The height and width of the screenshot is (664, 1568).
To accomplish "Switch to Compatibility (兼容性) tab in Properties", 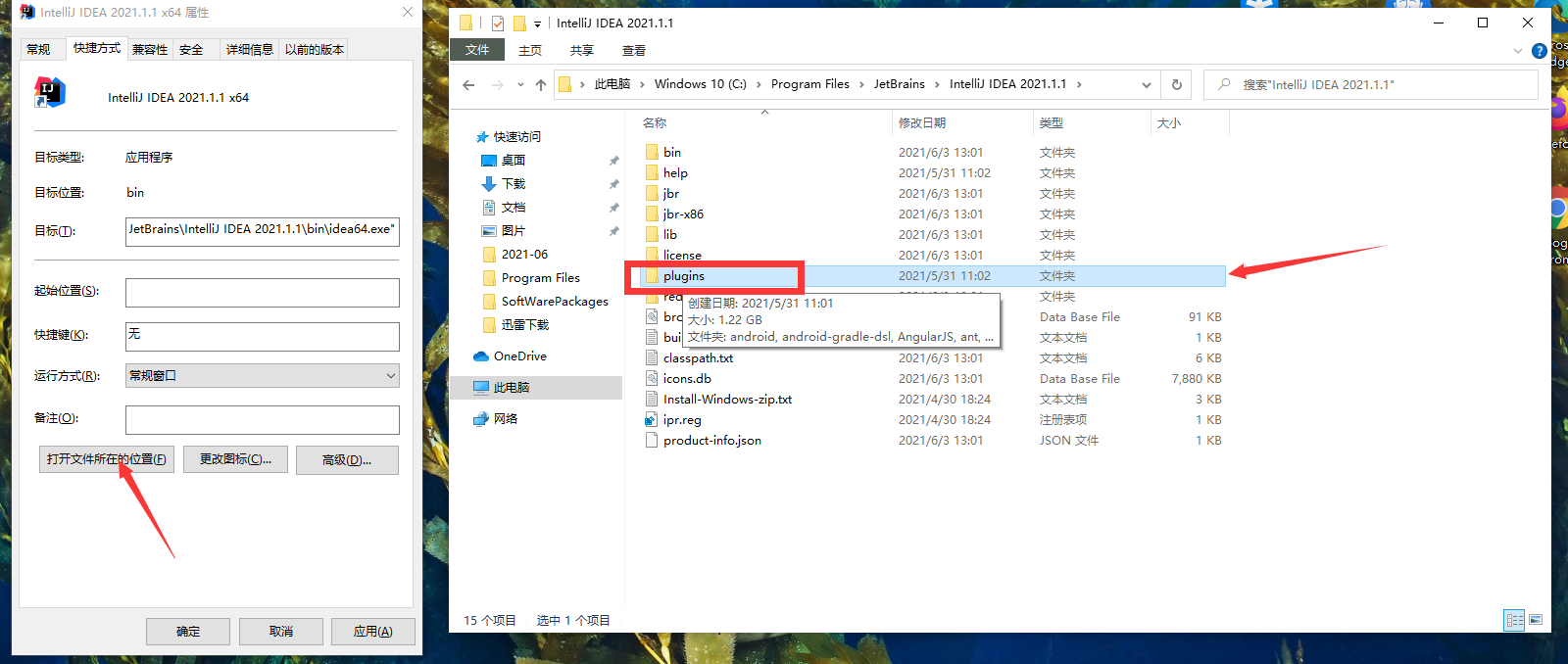I will (150, 49).
